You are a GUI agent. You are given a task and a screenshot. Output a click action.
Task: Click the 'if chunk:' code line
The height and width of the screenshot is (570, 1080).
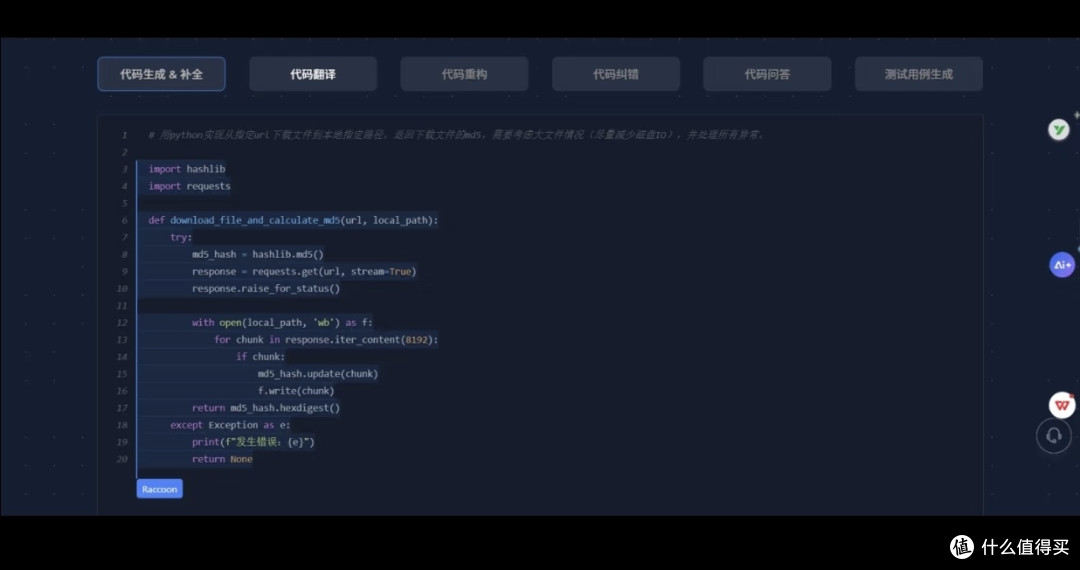click(x=260, y=357)
